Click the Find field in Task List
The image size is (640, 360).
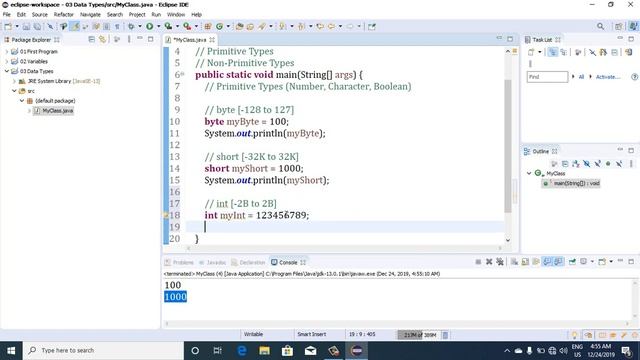click(x=547, y=77)
